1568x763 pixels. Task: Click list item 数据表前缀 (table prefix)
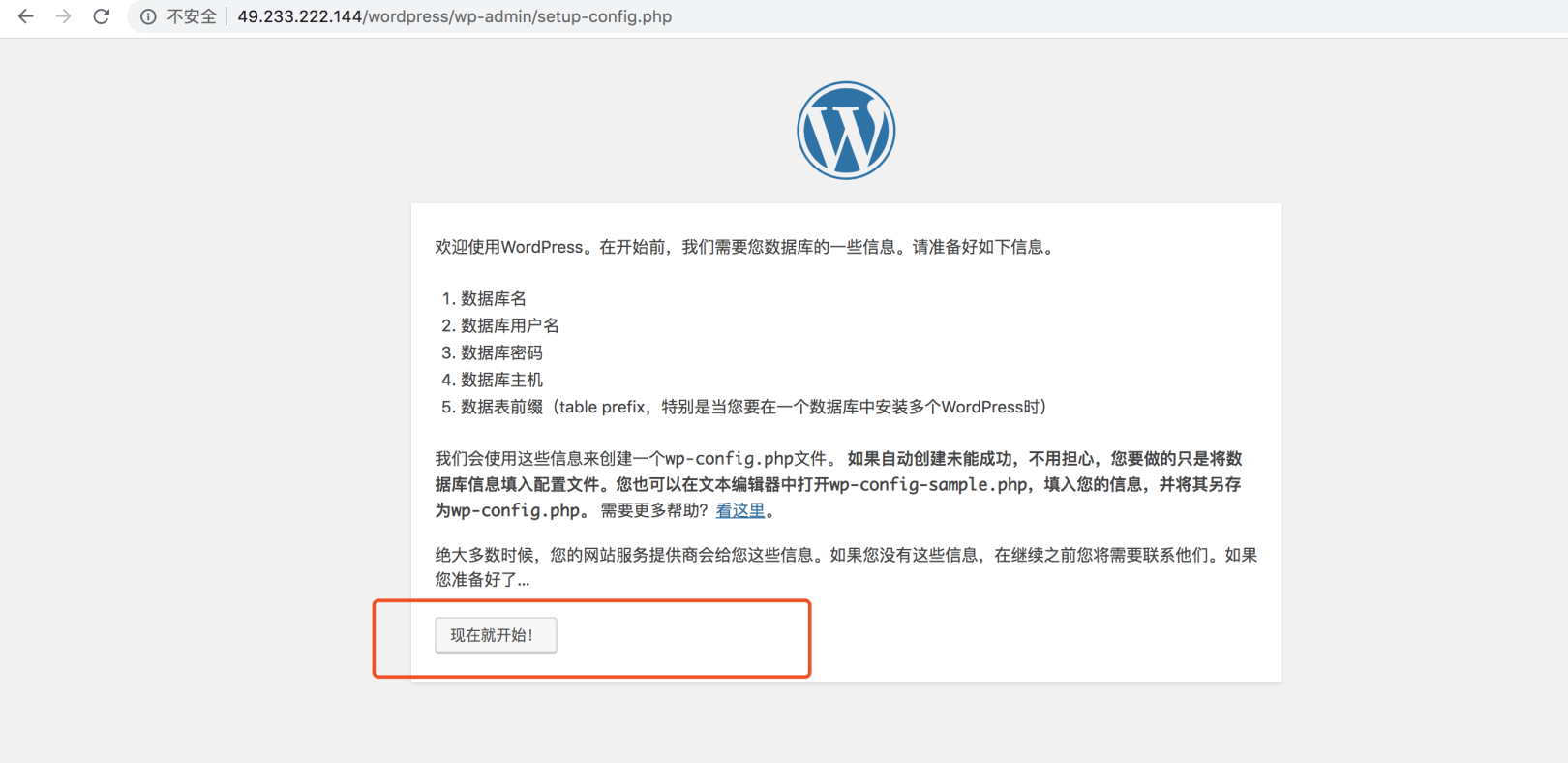coord(755,407)
